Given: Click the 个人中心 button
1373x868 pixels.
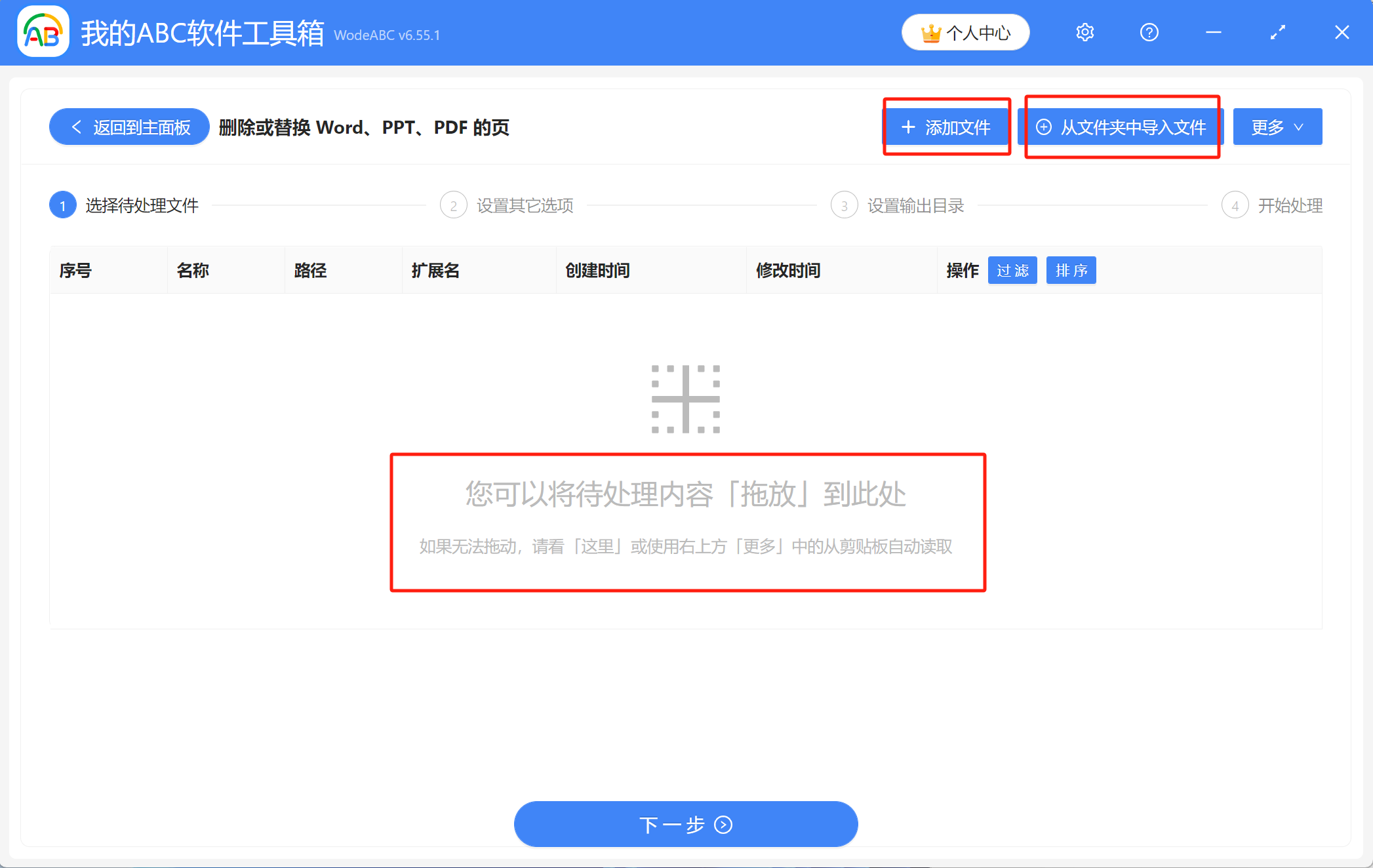Looking at the screenshot, I should [x=965, y=31].
